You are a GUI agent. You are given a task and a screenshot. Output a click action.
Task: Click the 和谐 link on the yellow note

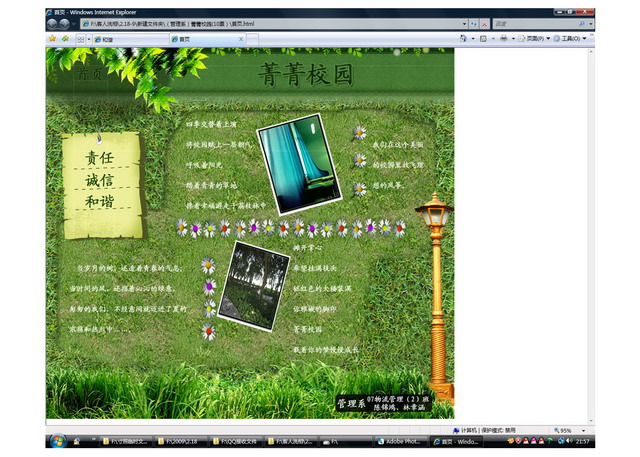tap(99, 202)
